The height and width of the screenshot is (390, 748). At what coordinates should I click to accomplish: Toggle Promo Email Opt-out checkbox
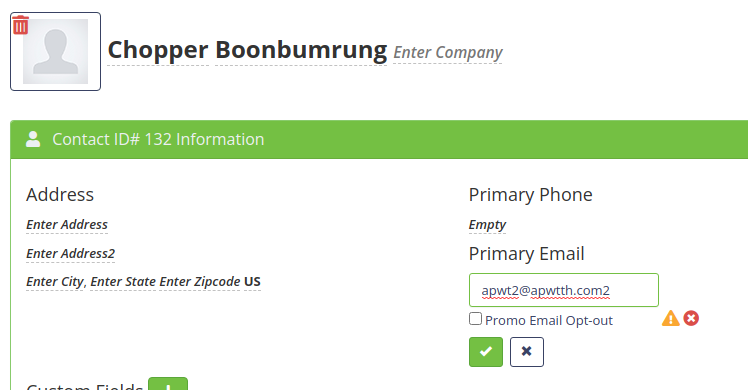(x=475, y=318)
